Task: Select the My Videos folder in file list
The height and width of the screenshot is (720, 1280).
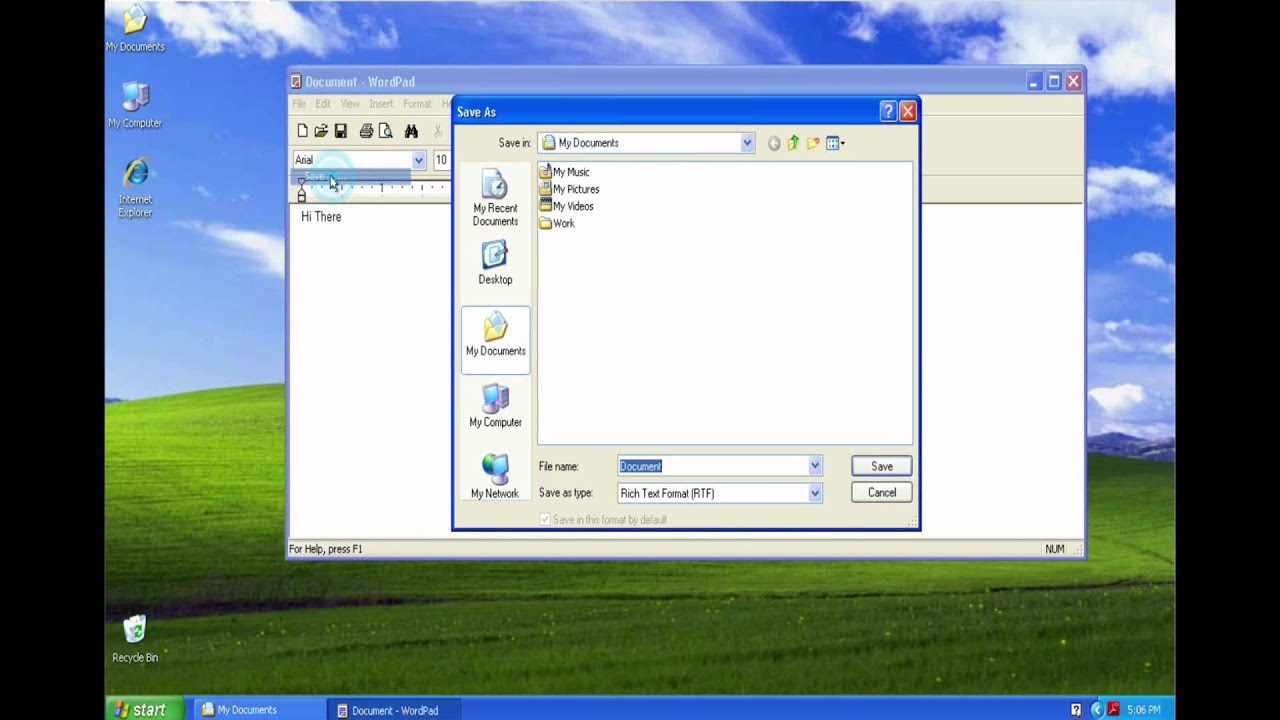Action: coord(566,206)
